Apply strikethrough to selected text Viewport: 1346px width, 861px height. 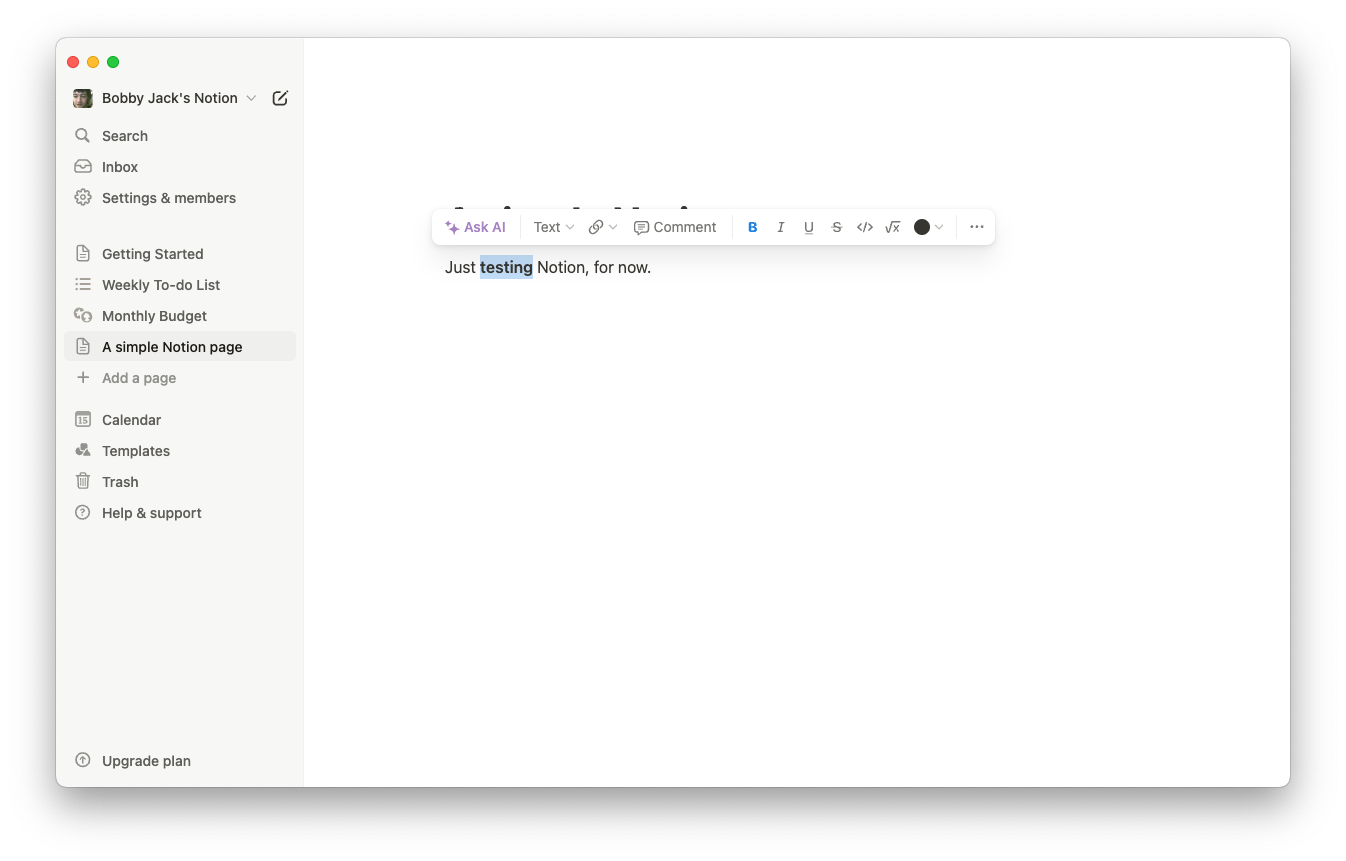pyautogui.click(x=837, y=227)
